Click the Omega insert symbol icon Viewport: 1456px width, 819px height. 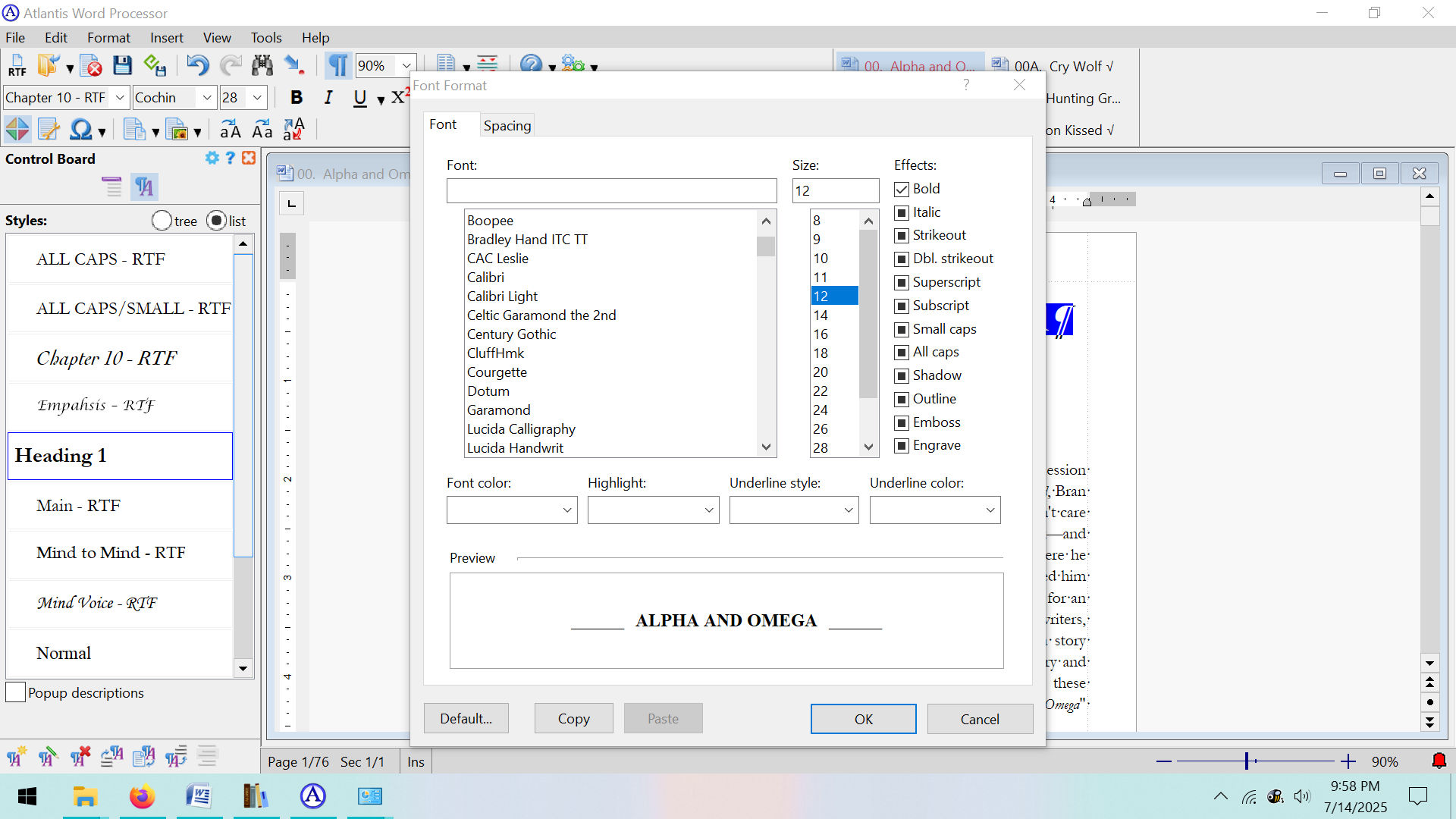pyautogui.click(x=80, y=130)
